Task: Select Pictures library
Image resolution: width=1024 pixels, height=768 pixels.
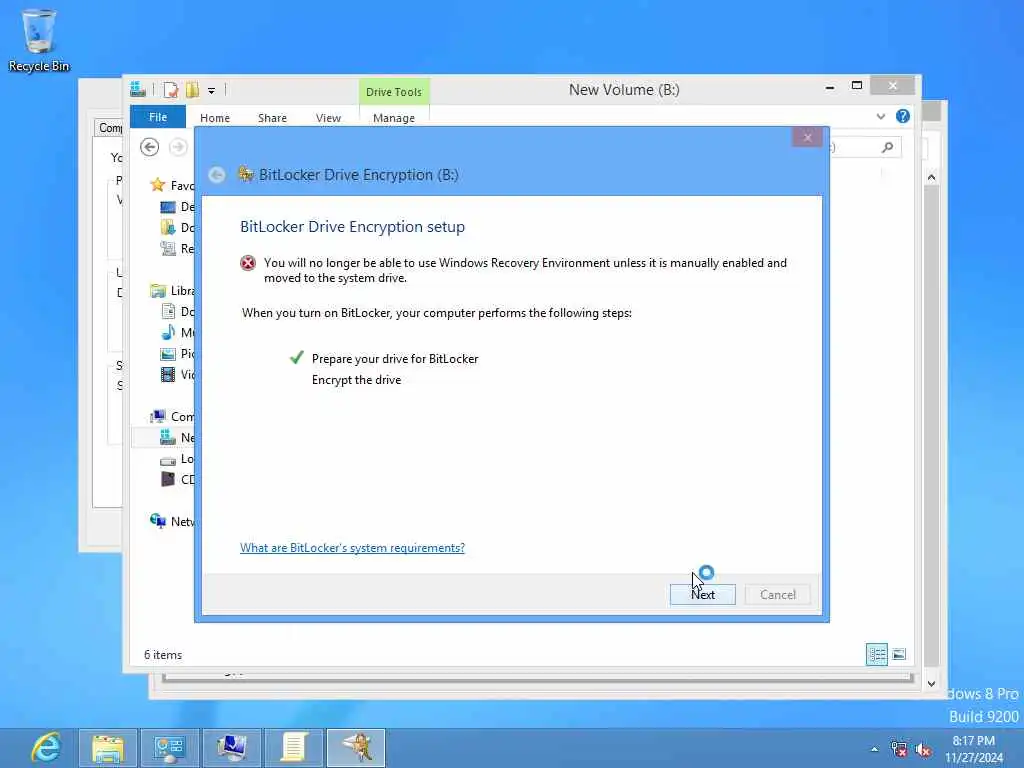Action: pos(177,353)
